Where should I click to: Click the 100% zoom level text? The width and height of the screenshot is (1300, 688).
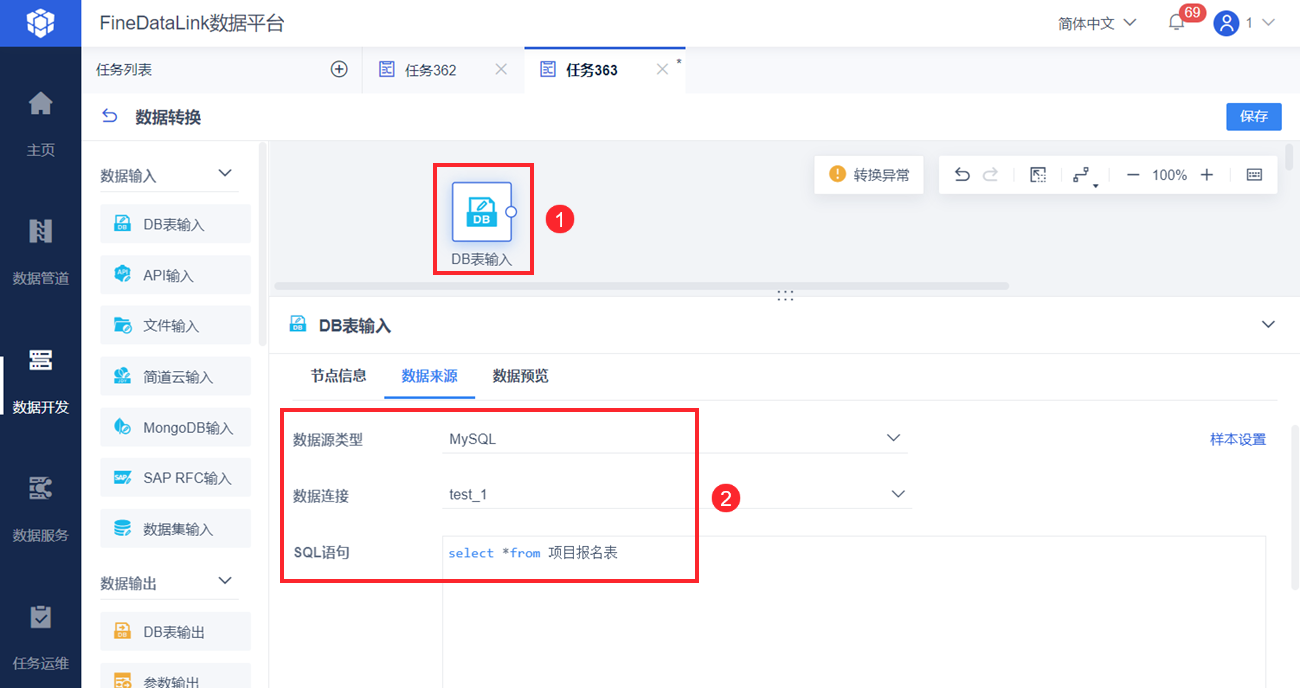[1169, 175]
